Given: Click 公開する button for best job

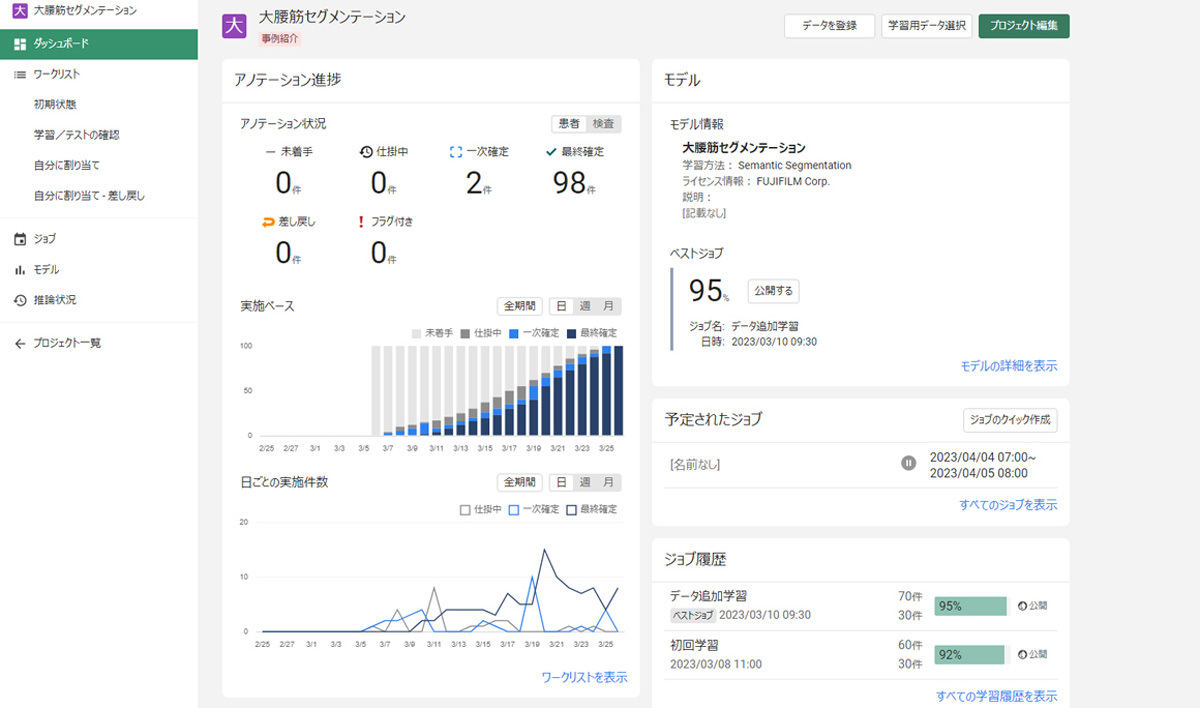Looking at the screenshot, I should click(x=773, y=291).
